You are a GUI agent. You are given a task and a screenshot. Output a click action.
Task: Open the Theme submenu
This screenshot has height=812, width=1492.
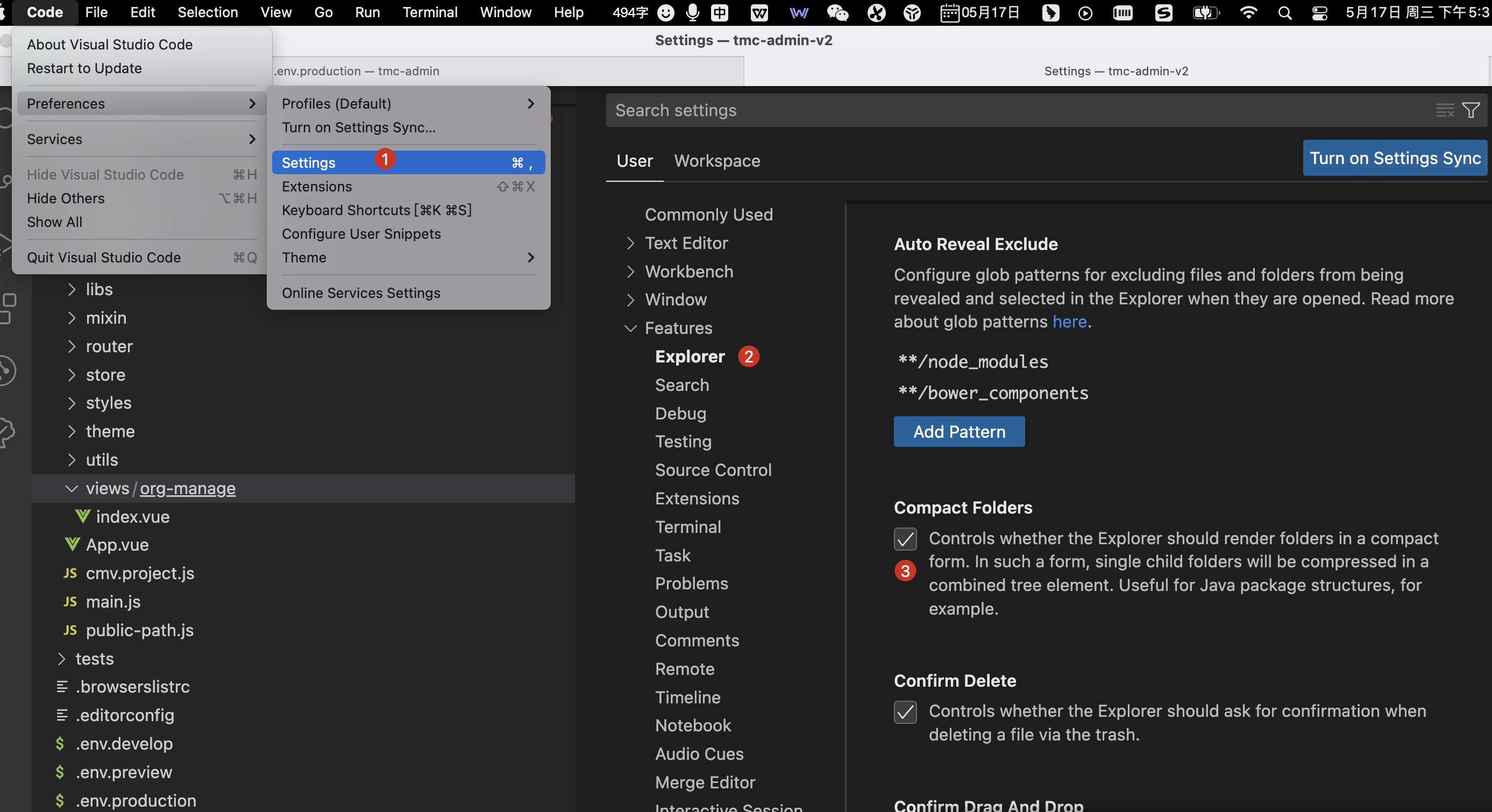pyautogui.click(x=408, y=257)
